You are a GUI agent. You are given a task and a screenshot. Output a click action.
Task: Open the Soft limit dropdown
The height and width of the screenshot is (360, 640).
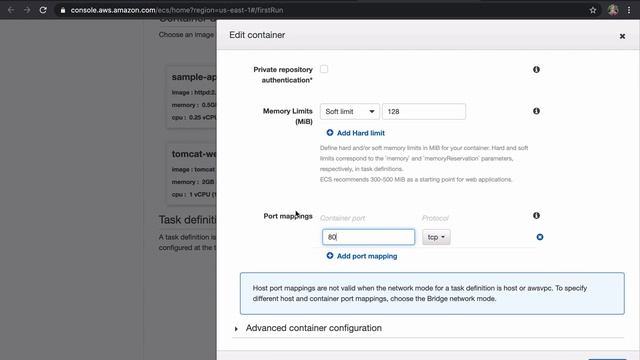pyautogui.click(x=350, y=111)
